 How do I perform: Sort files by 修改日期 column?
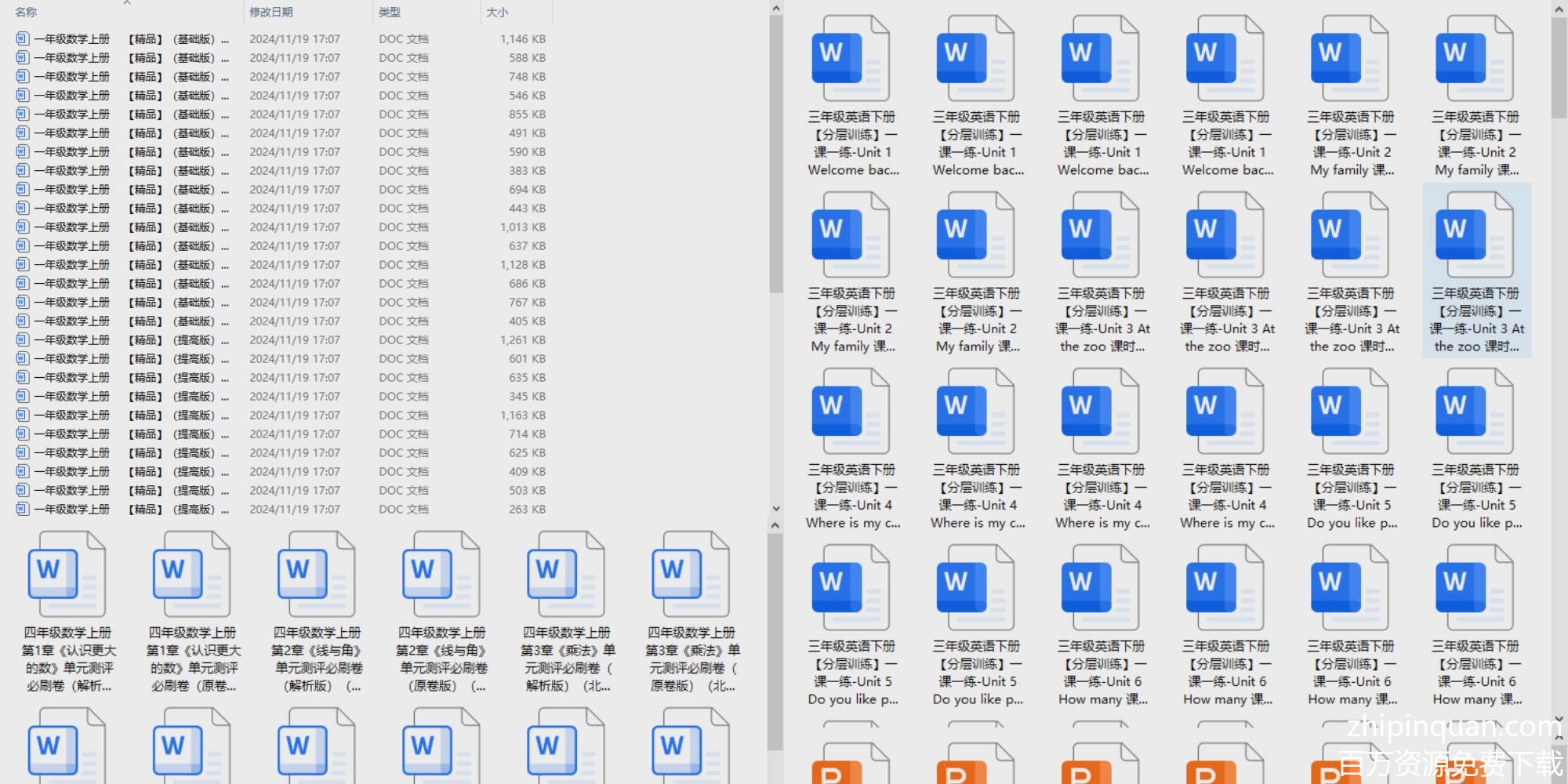pyautogui.click(x=271, y=12)
